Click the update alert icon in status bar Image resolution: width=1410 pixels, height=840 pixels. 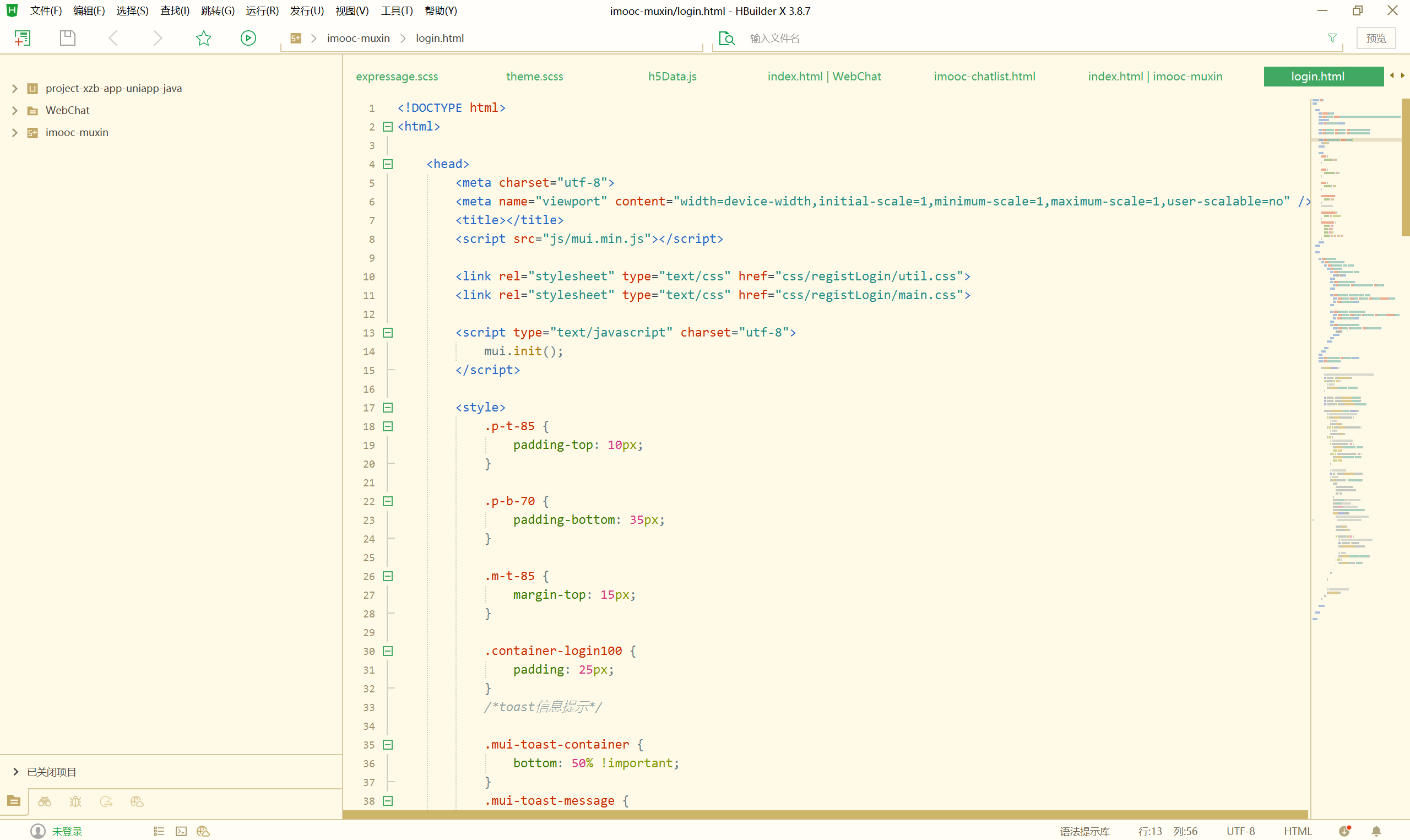coord(1345,831)
